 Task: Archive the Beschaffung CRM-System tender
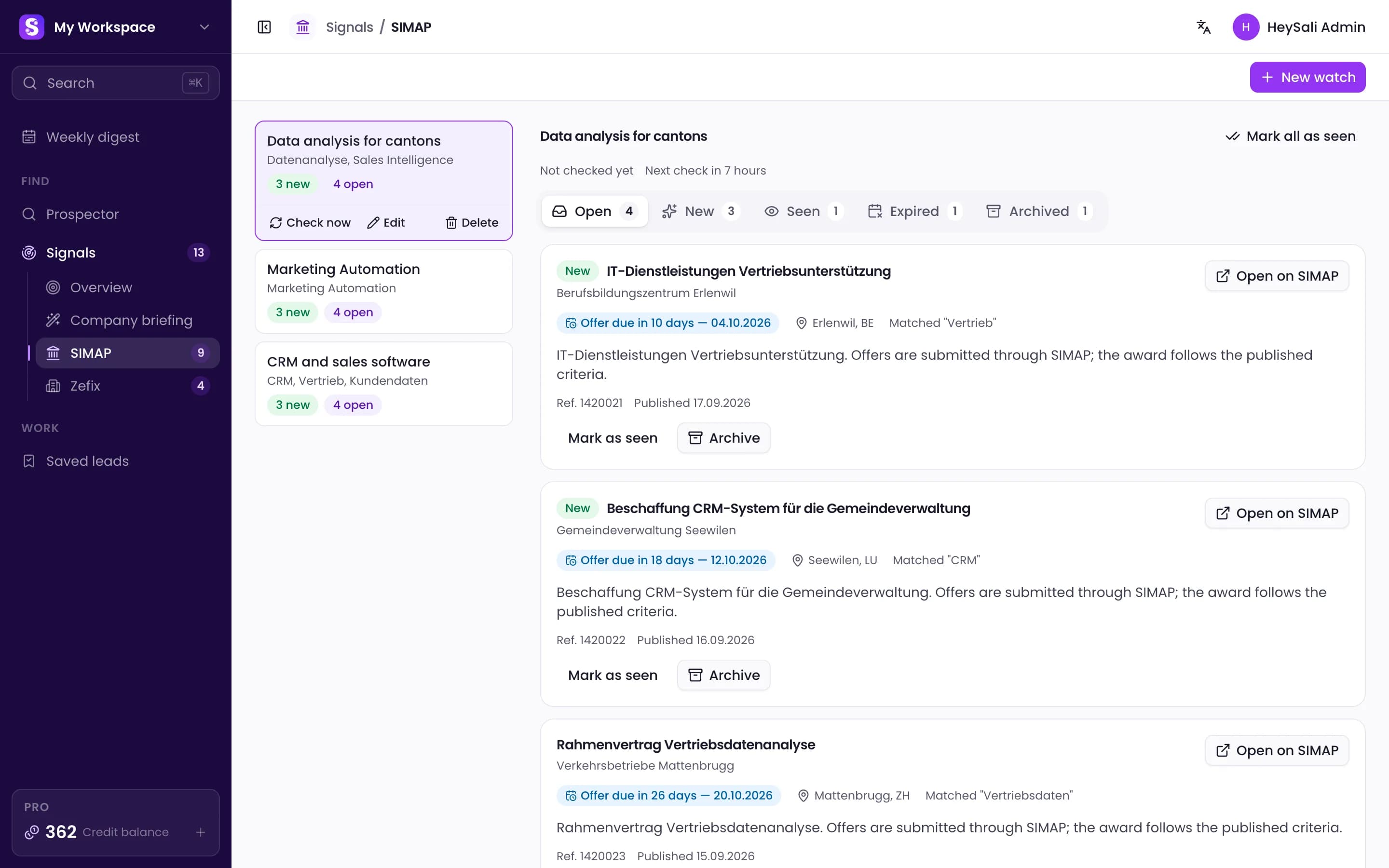pyautogui.click(x=724, y=675)
